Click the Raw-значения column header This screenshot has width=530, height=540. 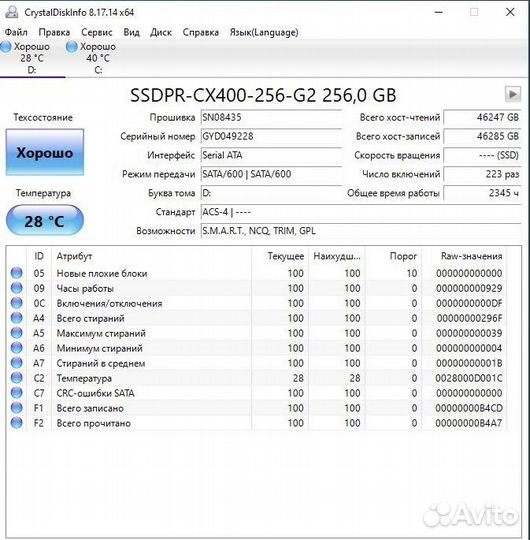click(464, 256)
